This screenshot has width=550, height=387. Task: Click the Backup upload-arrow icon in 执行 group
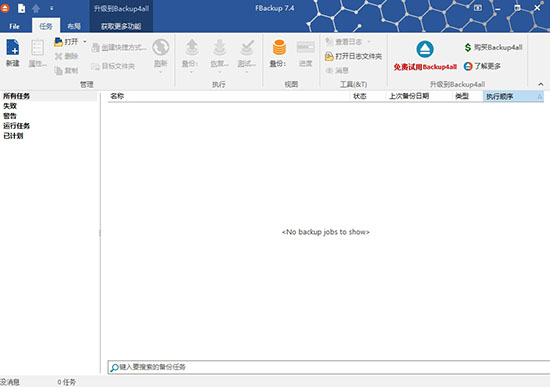point(192,48)
